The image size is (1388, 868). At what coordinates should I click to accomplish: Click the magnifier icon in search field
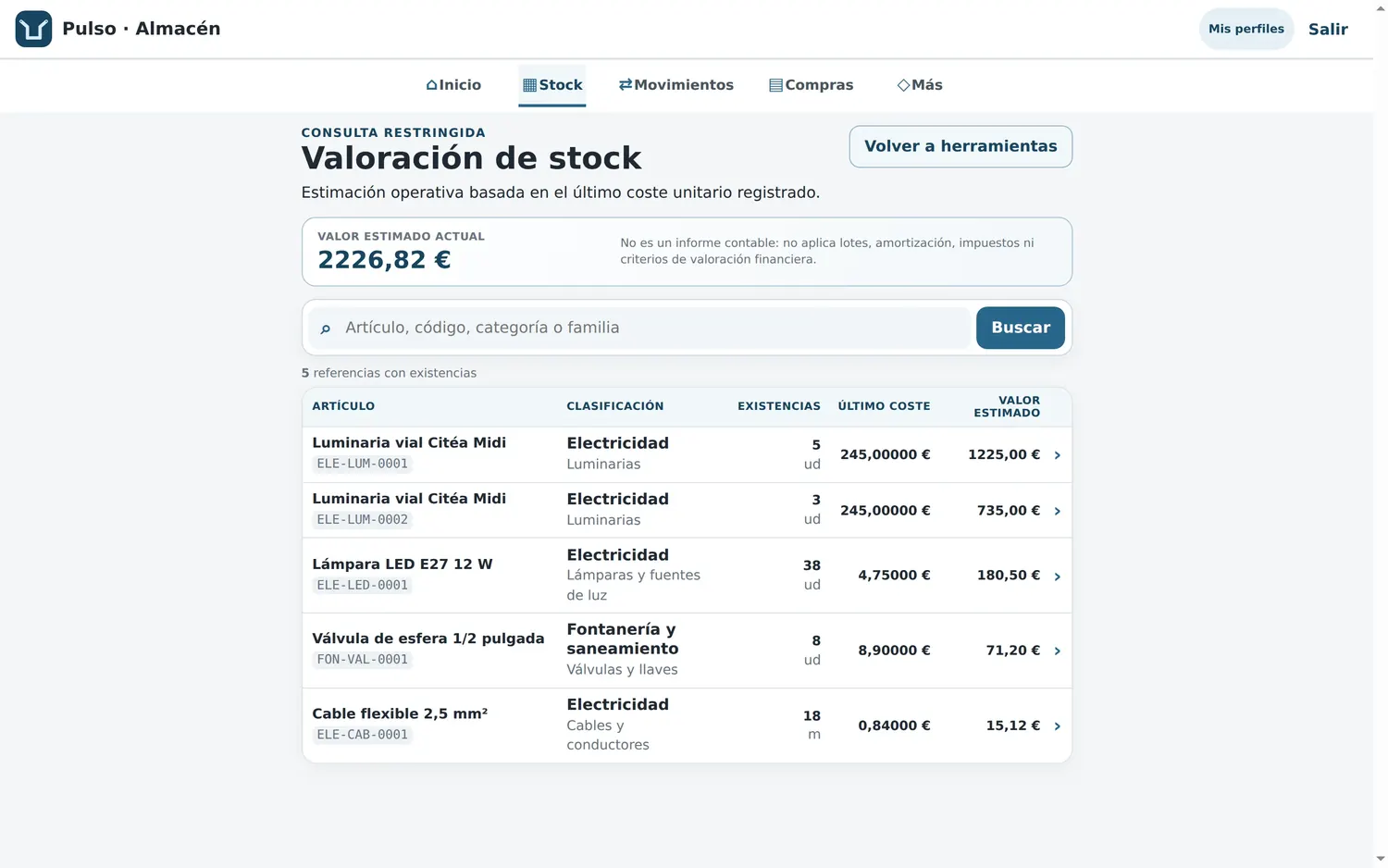coord(325,329)
